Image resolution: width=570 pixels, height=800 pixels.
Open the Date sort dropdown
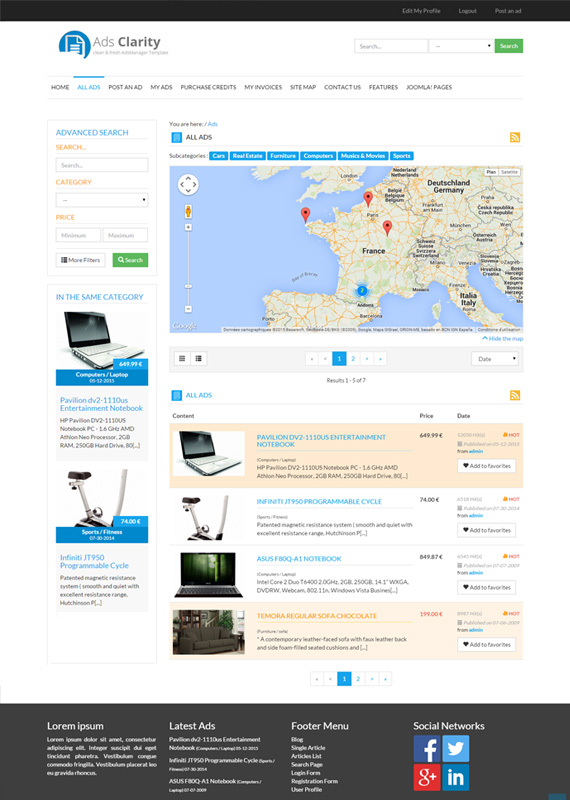pos(494,359)
